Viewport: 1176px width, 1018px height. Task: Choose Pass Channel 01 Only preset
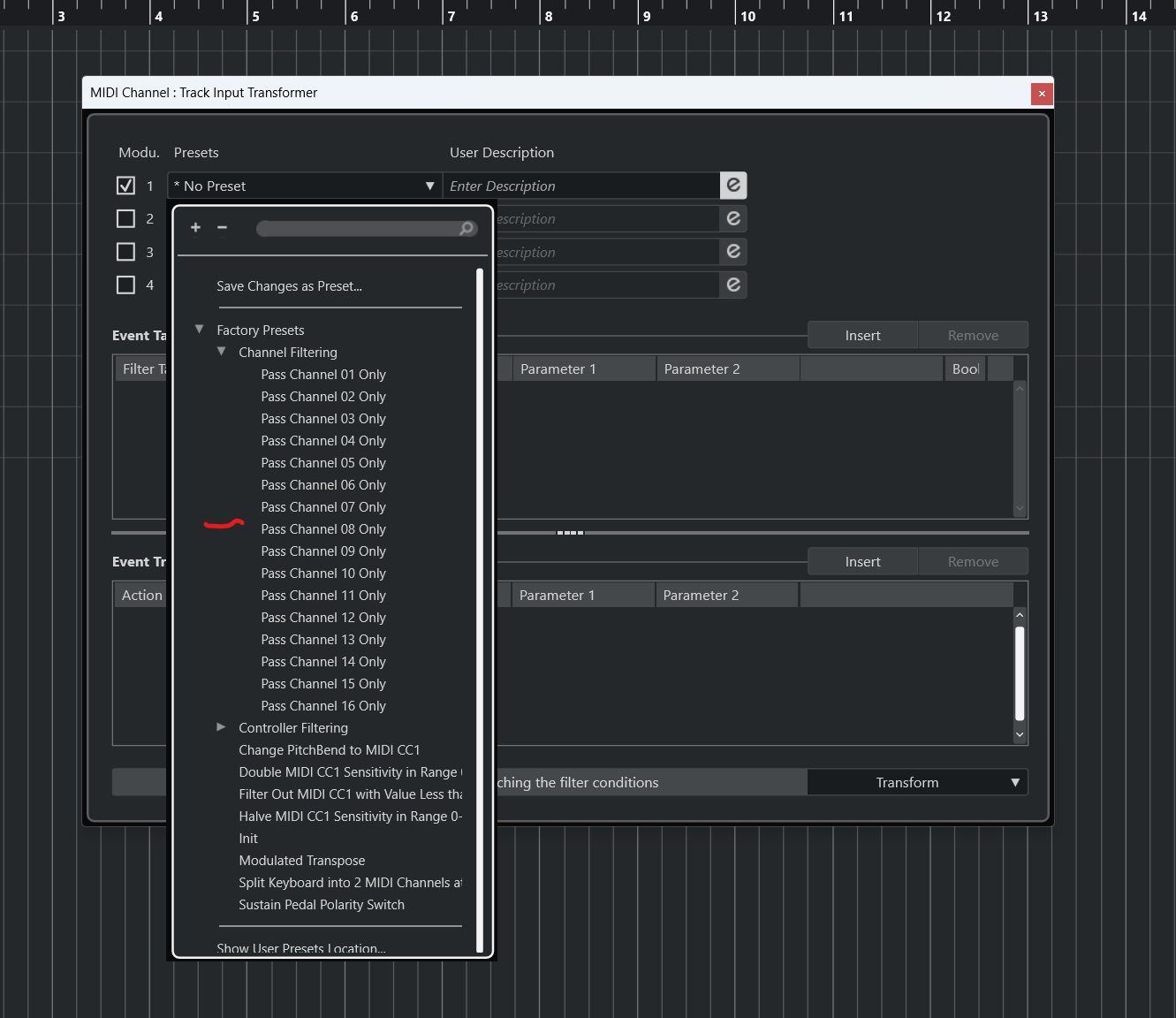click(323, 375)
